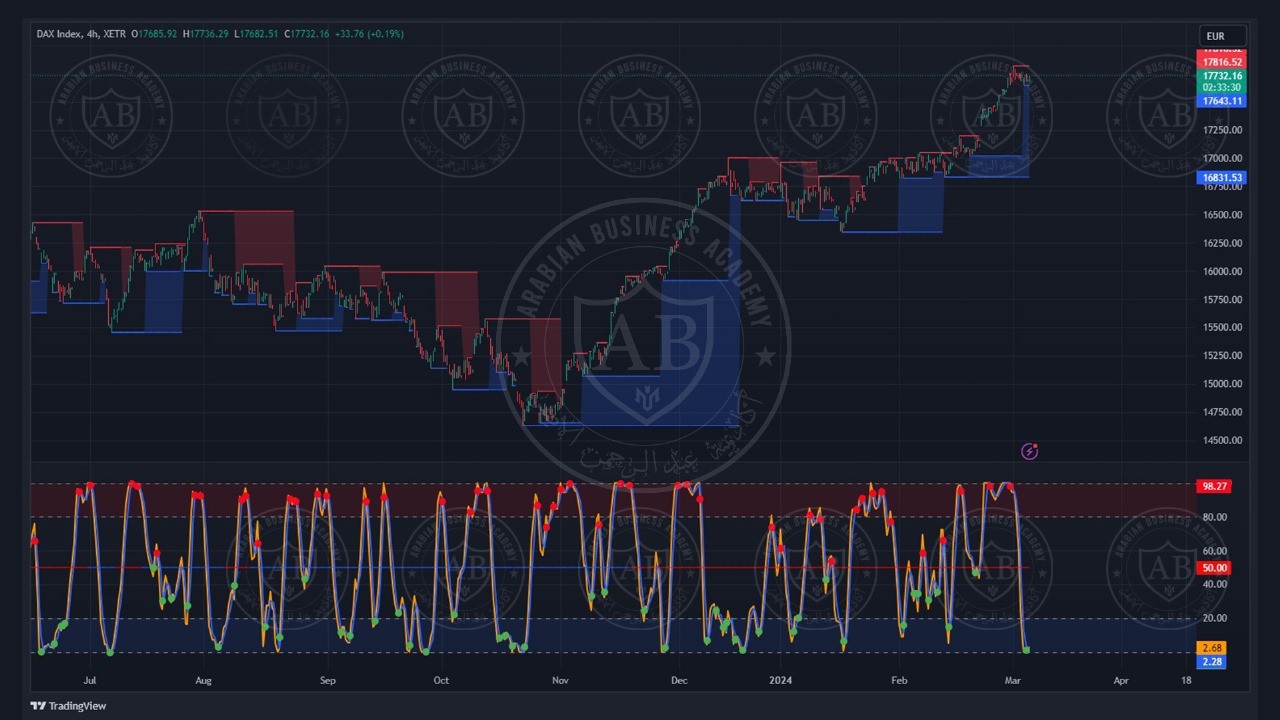Screen dimensions: 1280x720
Task: Click the 40.00 oscillator axis label
Action: pyautogui.click(x=1214, y=585)
